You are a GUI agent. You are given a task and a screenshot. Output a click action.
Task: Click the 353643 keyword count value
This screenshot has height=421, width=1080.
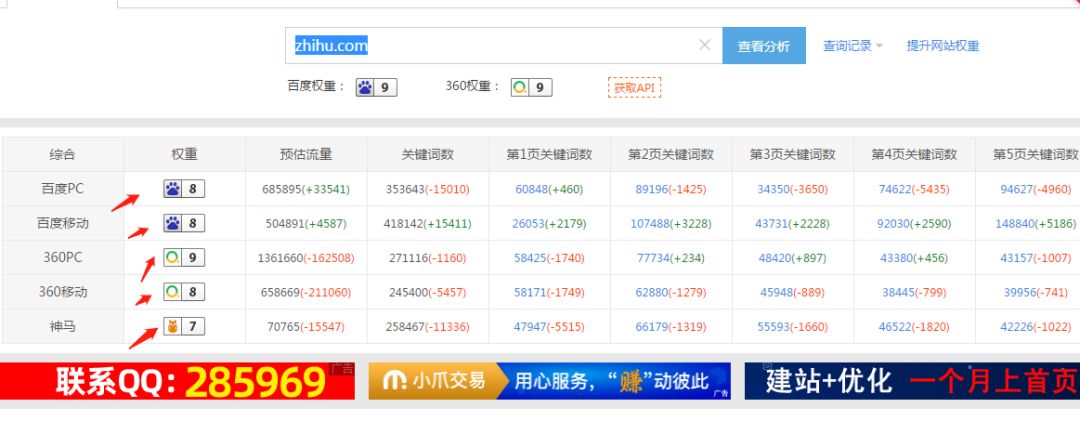(x=405, y=189)
